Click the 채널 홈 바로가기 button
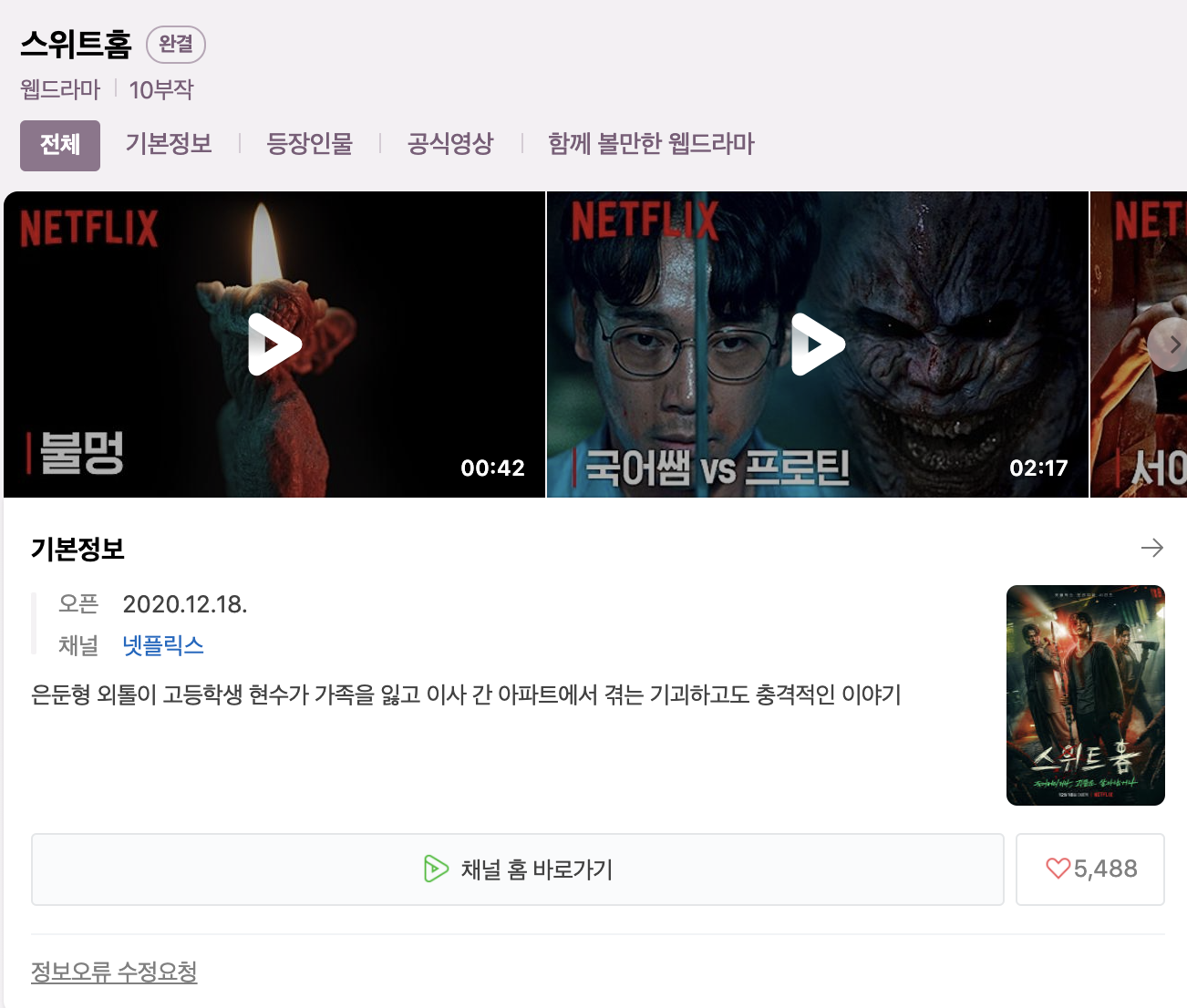This screenshot has width=1187, height=1008. click(518, 869)
